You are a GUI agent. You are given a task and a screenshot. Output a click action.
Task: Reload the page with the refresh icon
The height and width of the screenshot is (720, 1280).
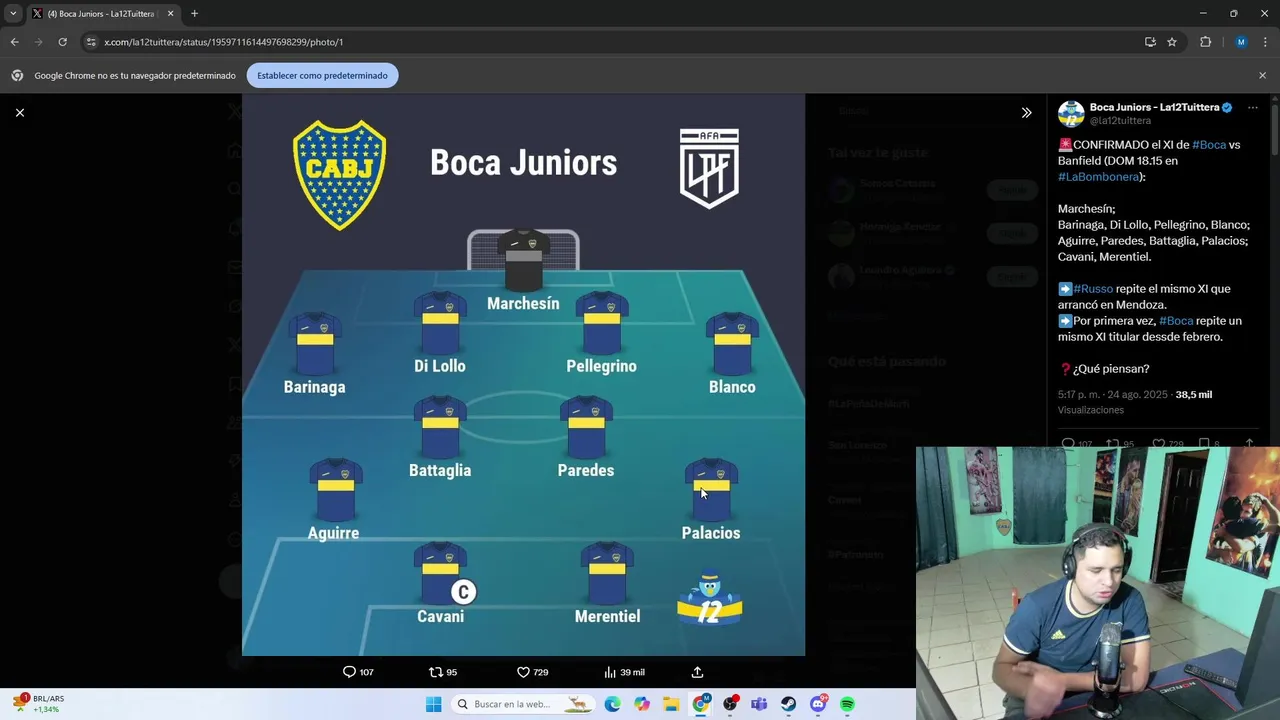[x=62, y=42]
